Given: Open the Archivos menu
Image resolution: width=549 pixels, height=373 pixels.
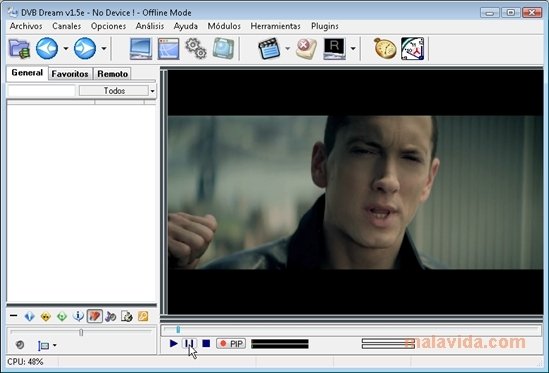Looking at the screenshot, I should 26,26.
